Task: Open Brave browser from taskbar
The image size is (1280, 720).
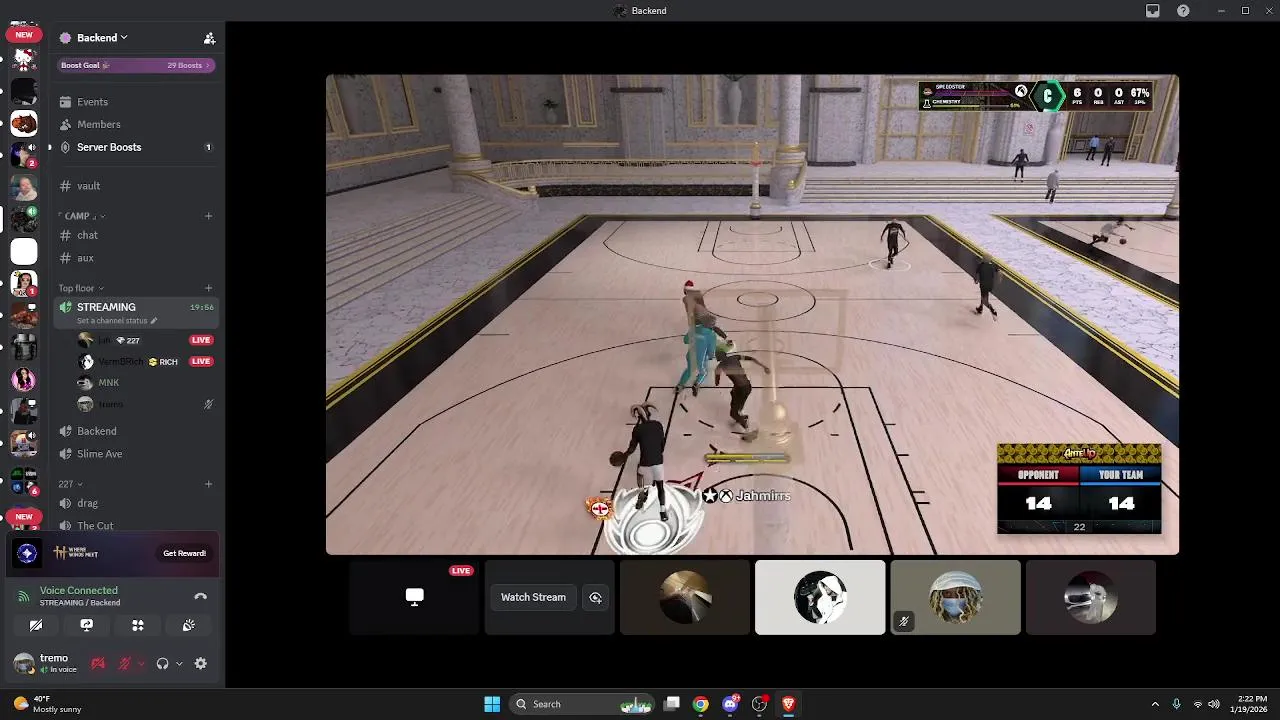Action: 789,704
